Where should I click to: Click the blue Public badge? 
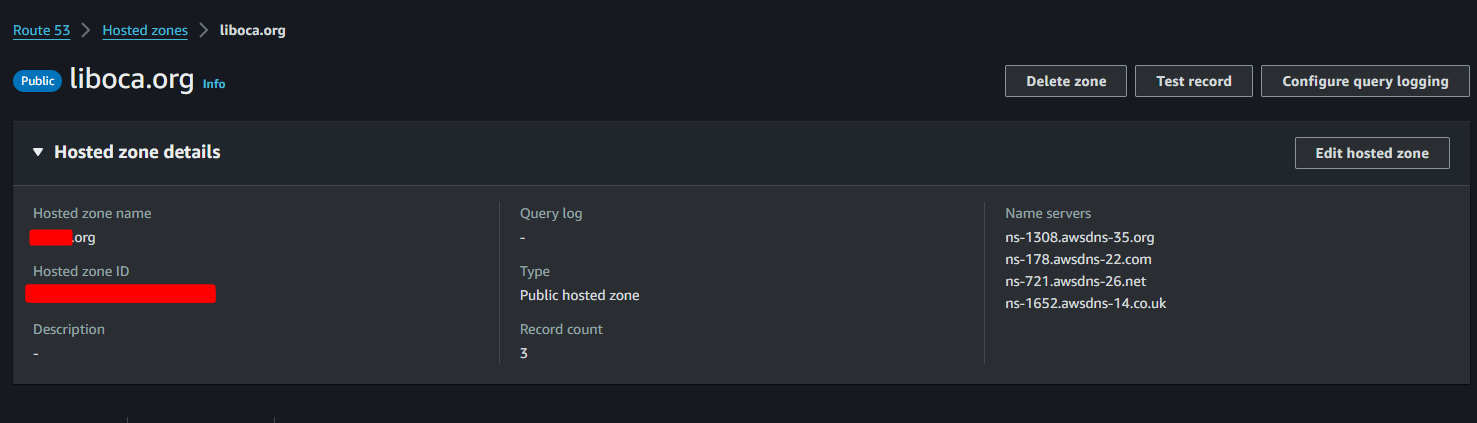tap(38, 81)
